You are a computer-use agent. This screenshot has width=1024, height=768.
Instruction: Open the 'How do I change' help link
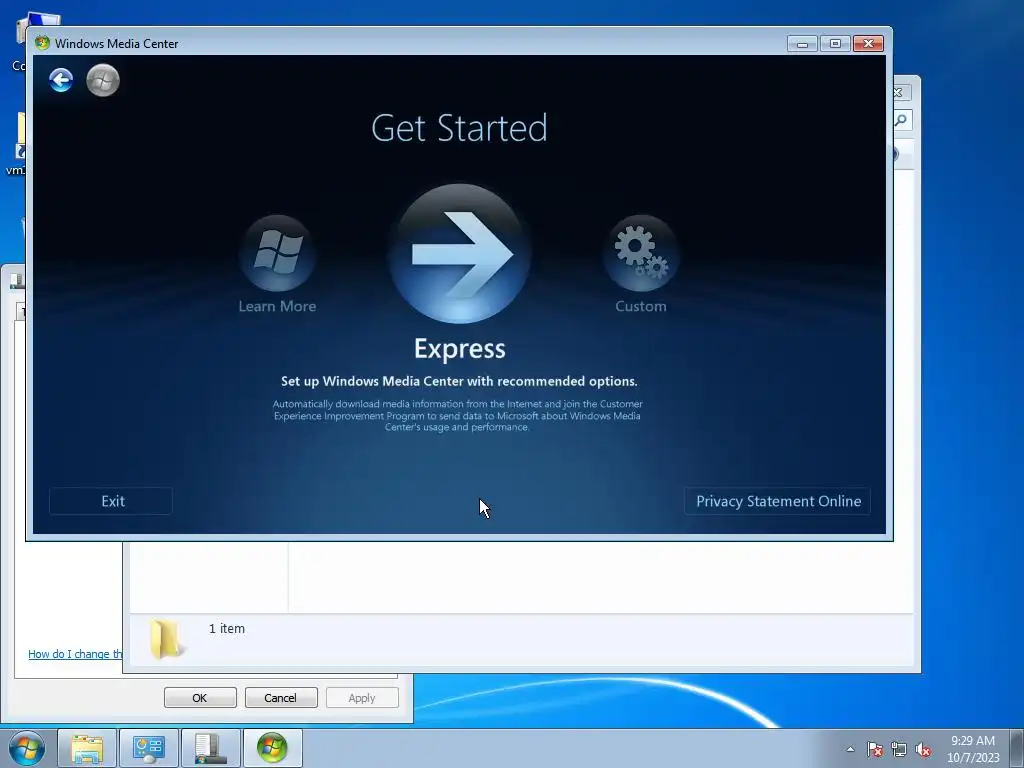[75, 654]
